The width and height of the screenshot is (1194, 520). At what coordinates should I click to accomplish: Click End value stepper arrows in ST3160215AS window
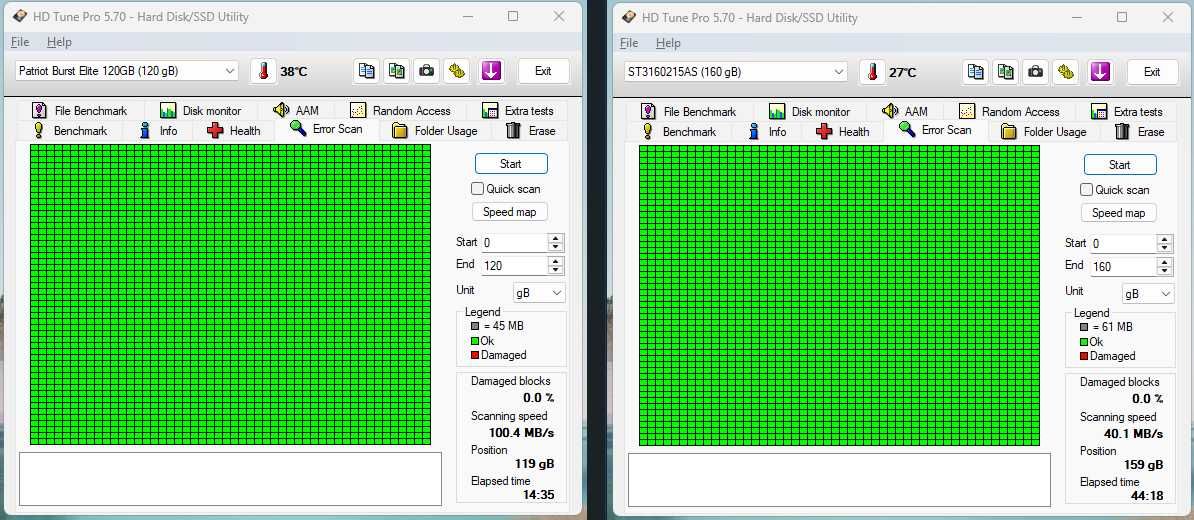[1165, 266]
